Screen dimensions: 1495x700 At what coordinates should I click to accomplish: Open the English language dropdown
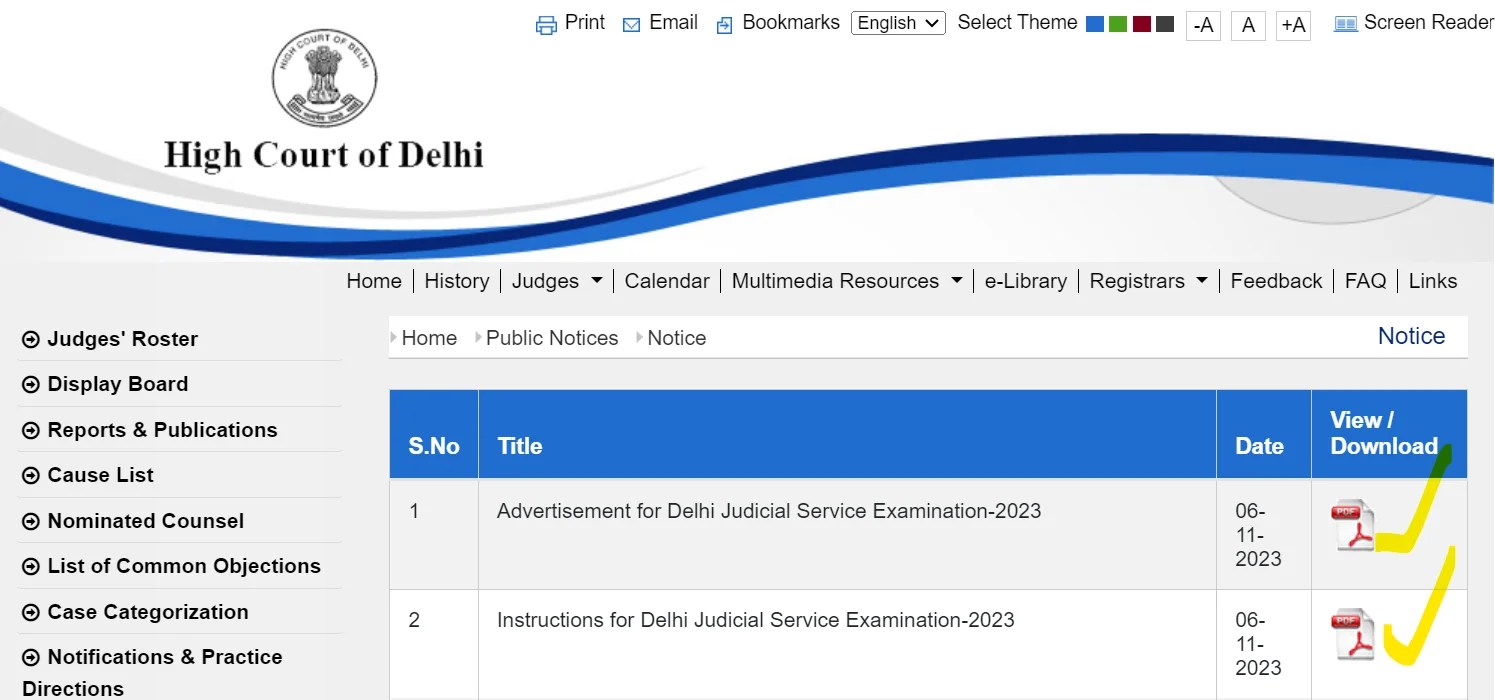click(898, 23)
